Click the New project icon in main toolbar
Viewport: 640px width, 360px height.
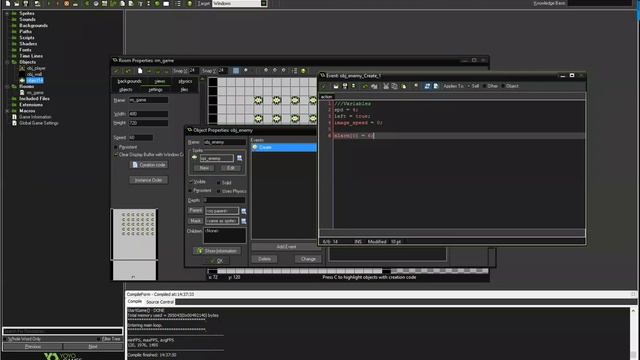point(8,4)
